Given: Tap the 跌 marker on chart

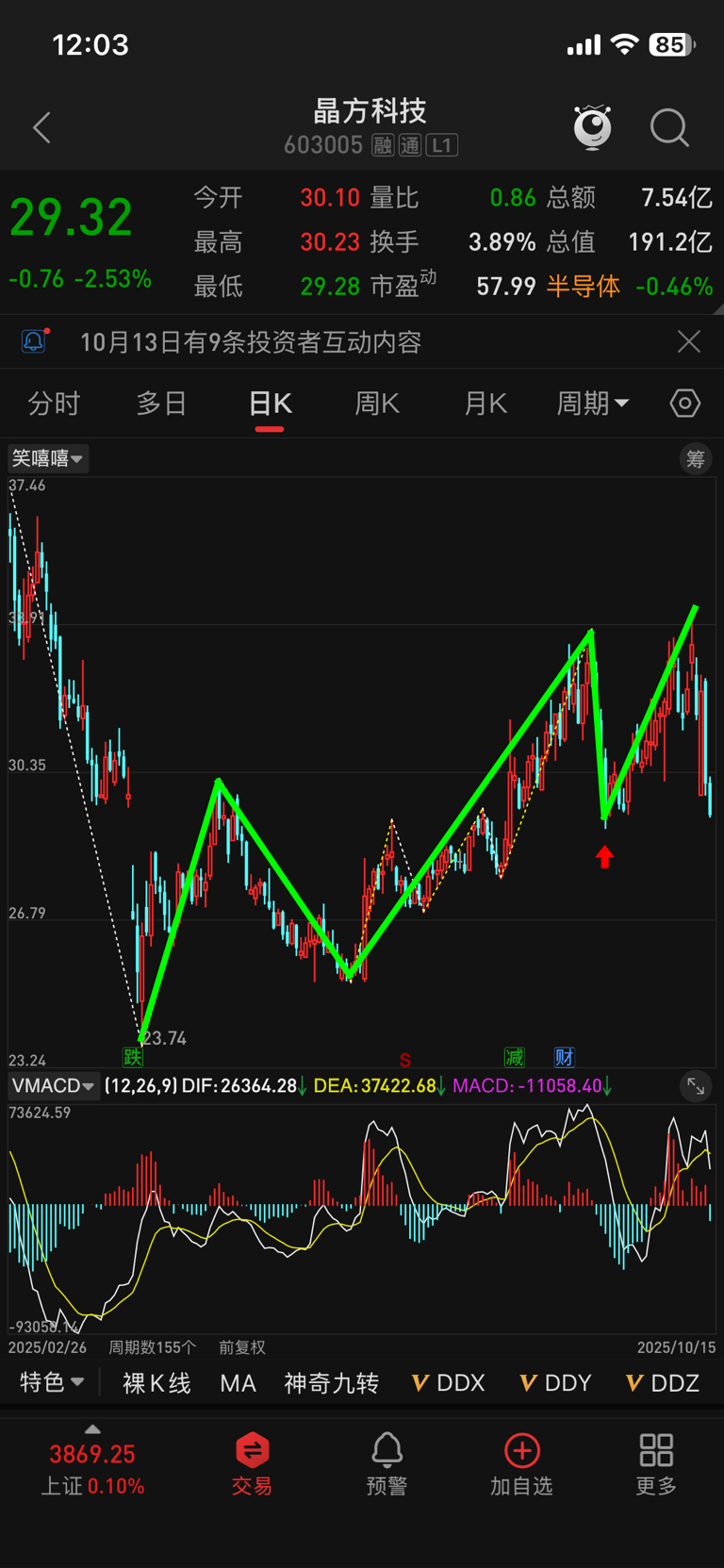Looking at the screenshot, I should point(133,1057).
